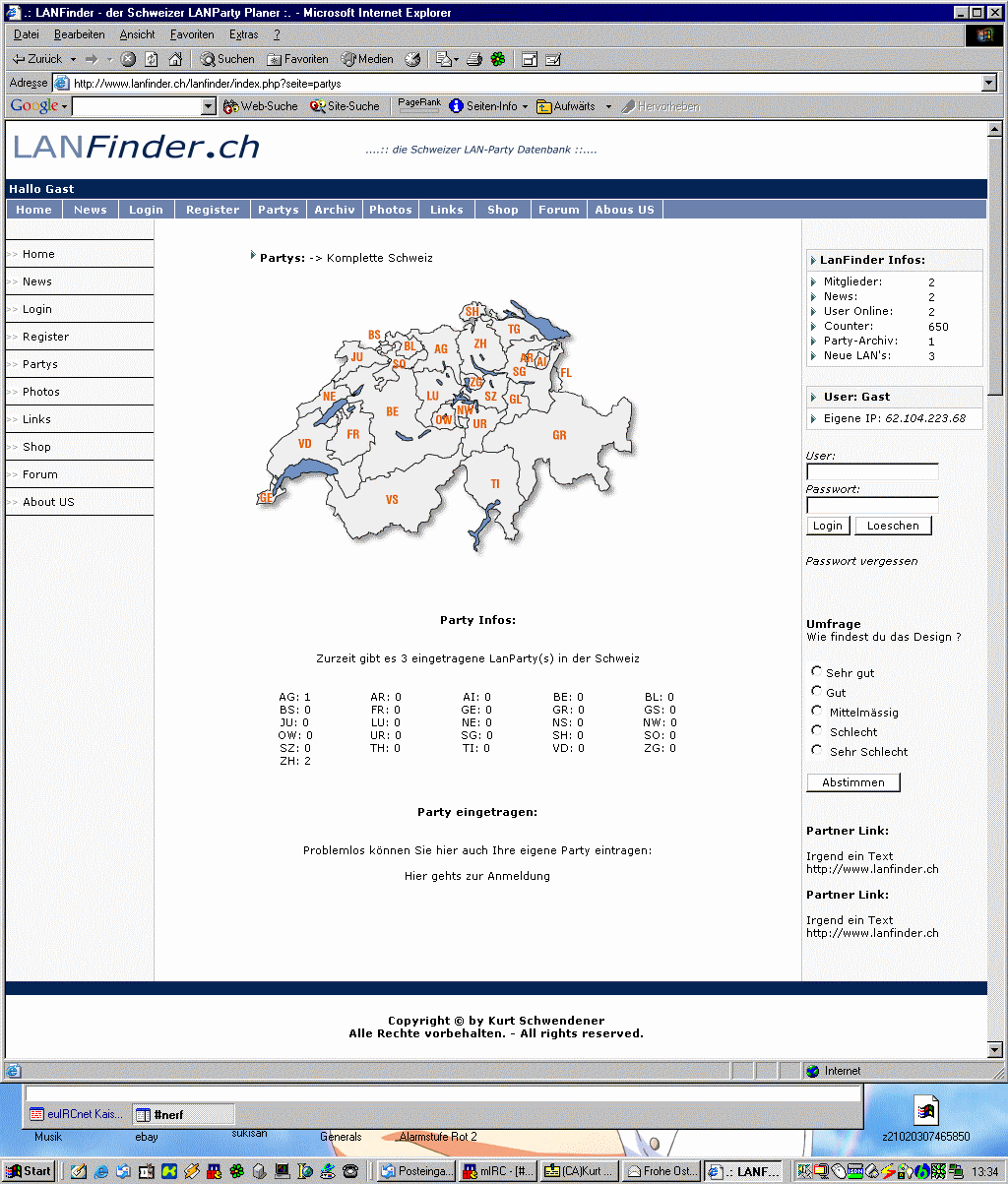
Task: Click the Windows Start button
Action: point(29,1170)
